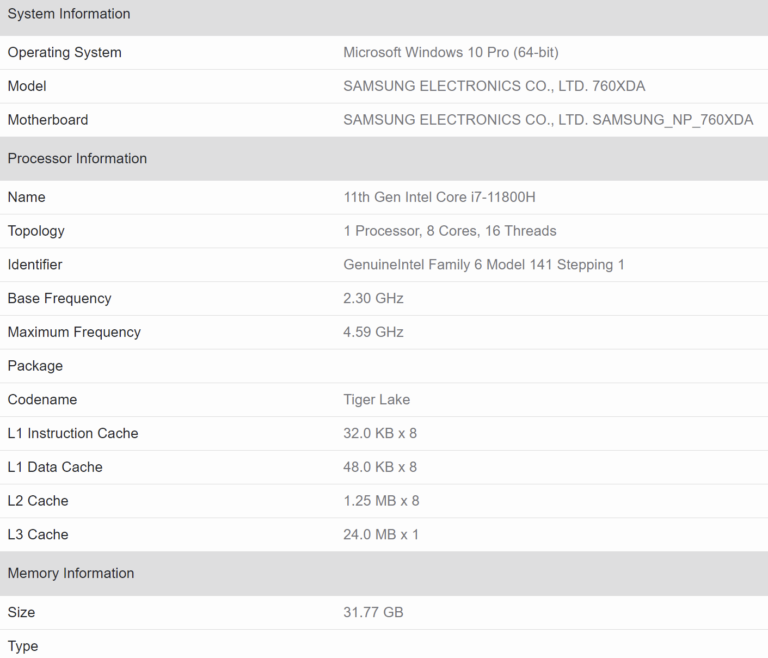Click the SAMSUNG 760XDA model value
This screenshot has height=658, width=768.
[x=494, y=86]
